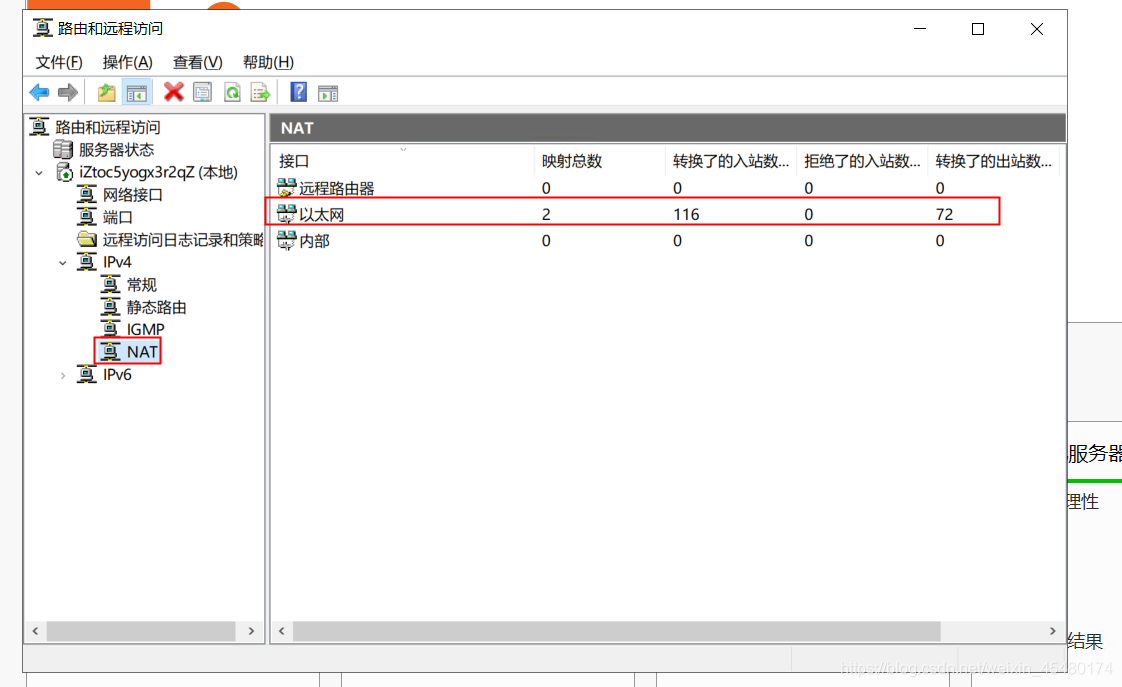Image resolution: width=1122 pixels, height=687 pixels.
Task: Select 常规 under IPv4
Action: pyautogui.click(x=141, y=285)
